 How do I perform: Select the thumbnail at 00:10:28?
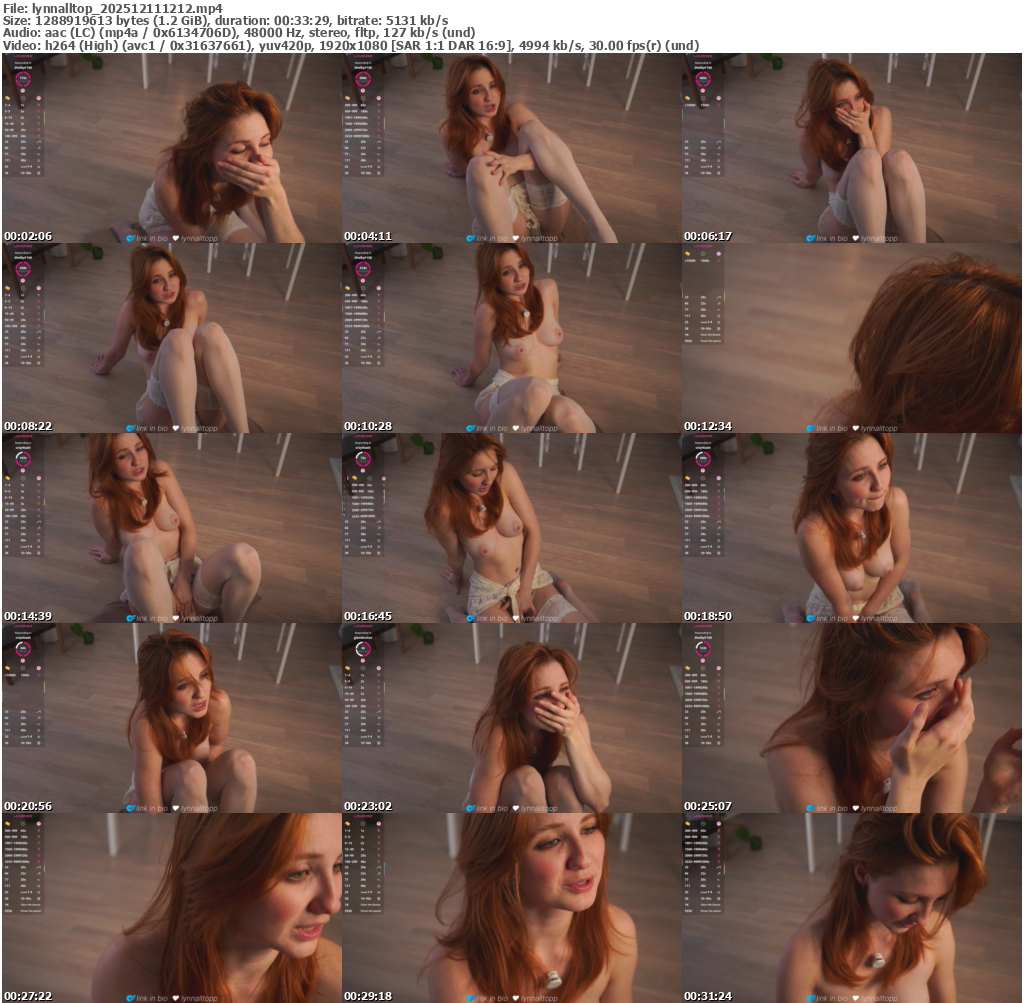[x=511, y=338]
